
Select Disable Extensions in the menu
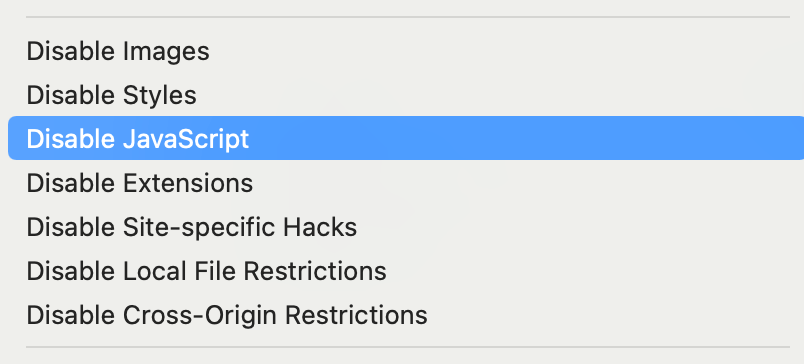click(x=406, y=183)
